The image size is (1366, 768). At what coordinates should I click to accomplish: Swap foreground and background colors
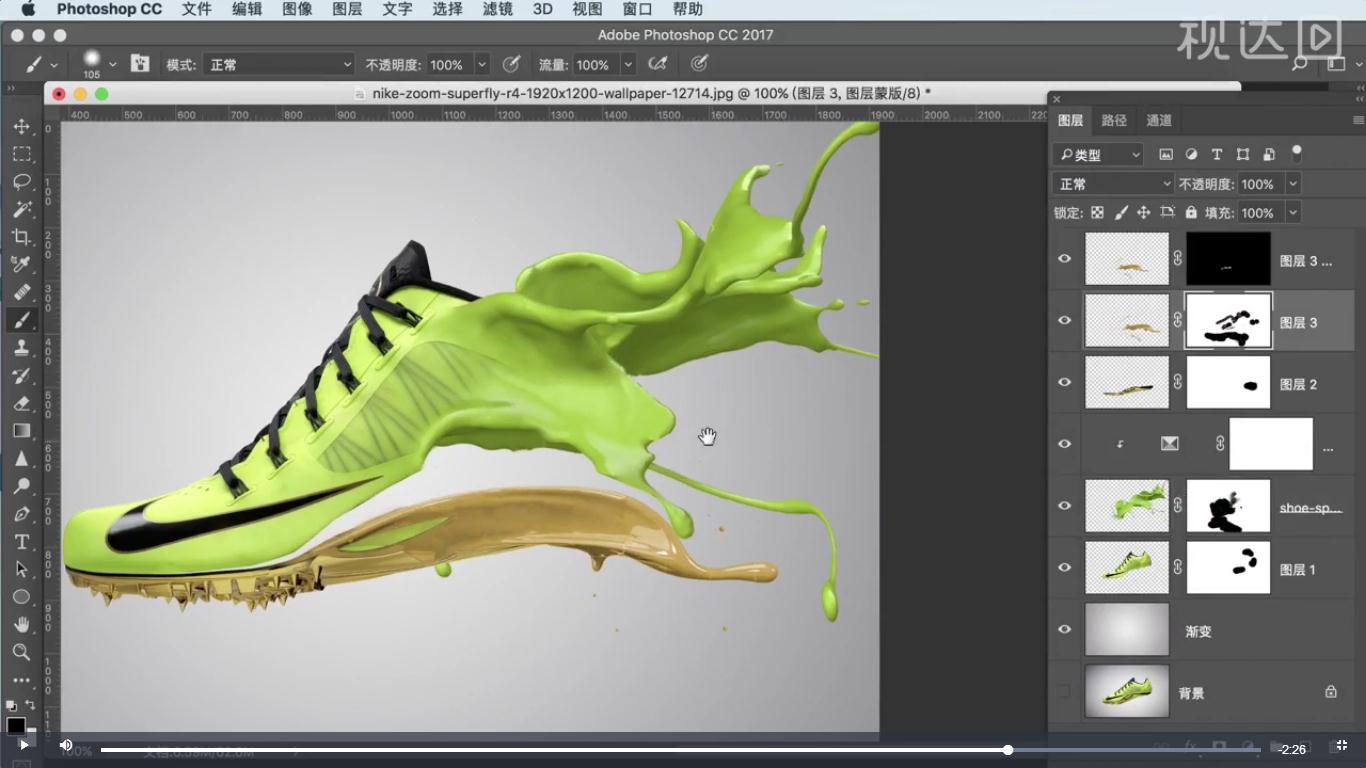(x=30, y=705)
